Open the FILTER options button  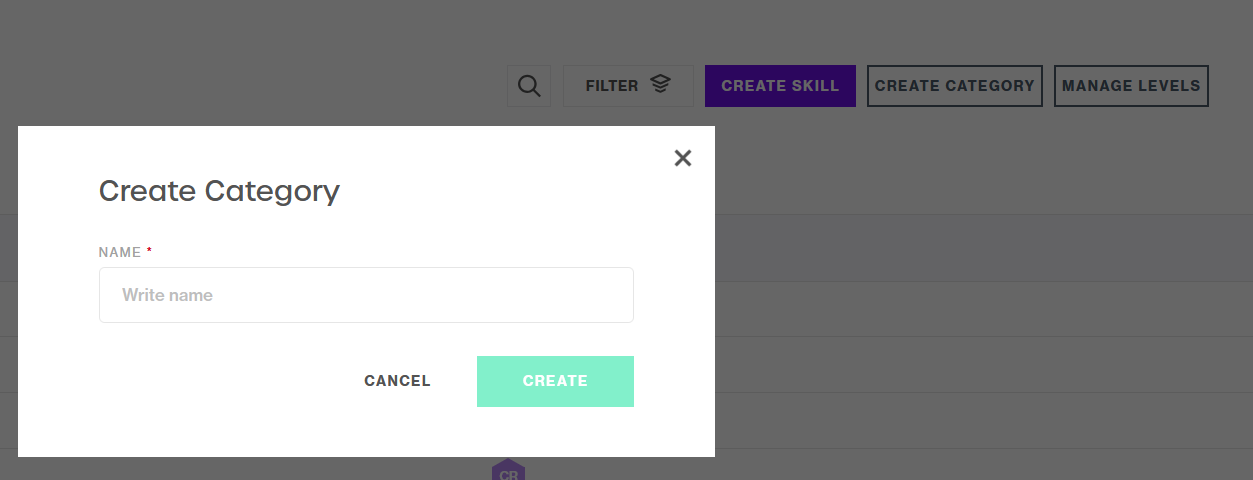[x=628, y=86]
